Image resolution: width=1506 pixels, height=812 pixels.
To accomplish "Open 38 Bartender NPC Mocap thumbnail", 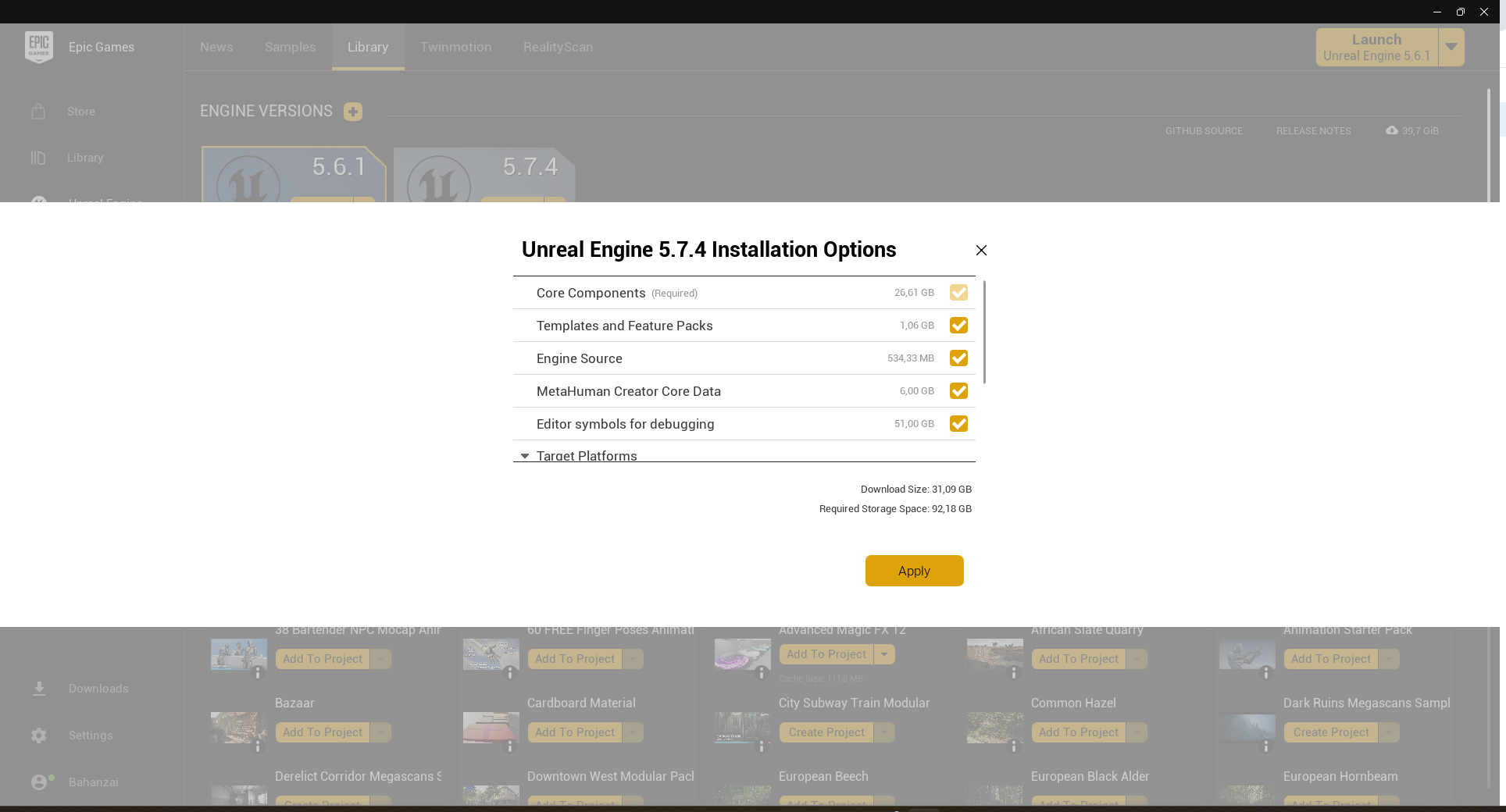I will pyautogui.click(x=239, y=654).
